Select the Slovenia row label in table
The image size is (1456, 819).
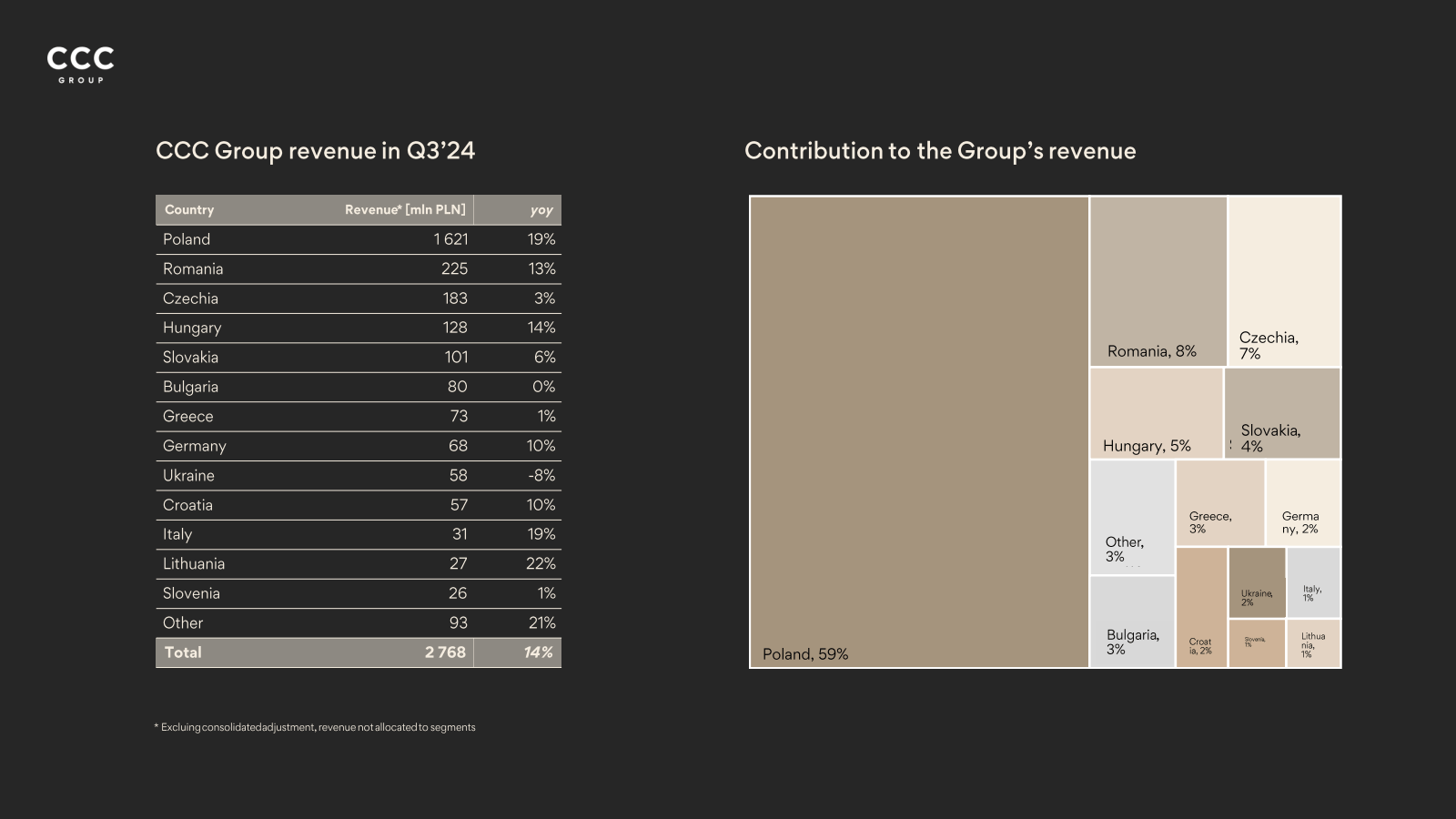[x=191, y=593]
